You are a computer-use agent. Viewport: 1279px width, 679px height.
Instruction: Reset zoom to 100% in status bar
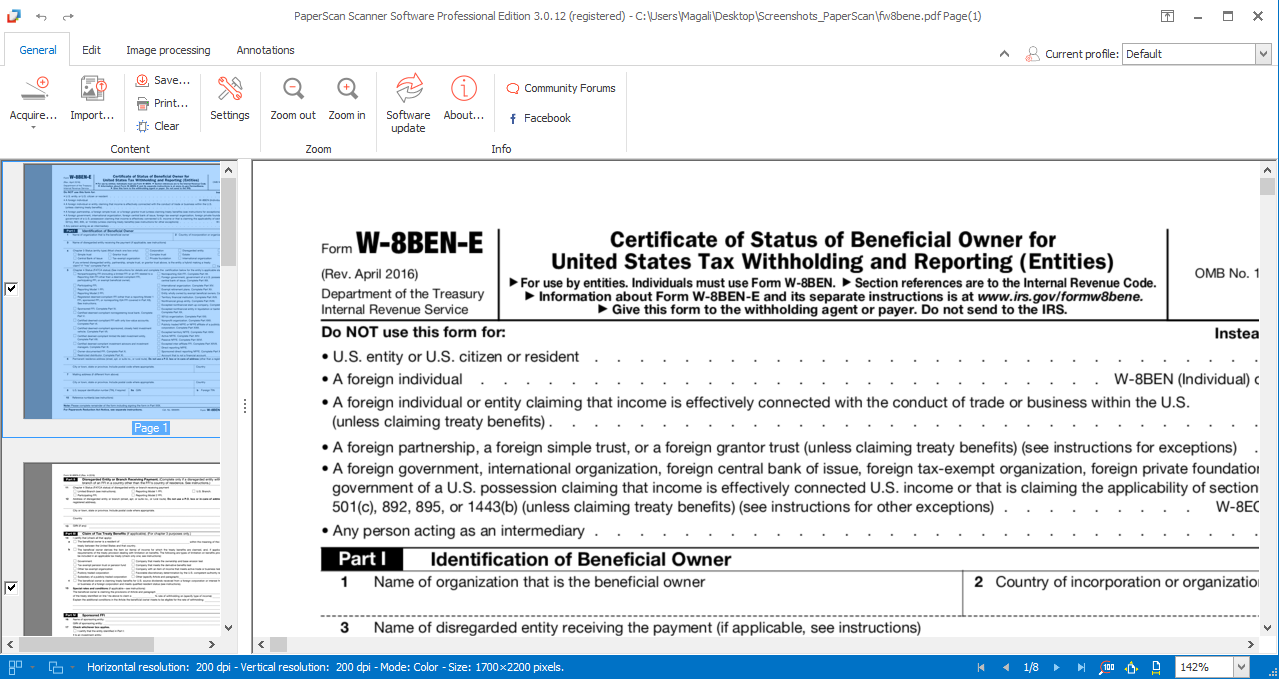1105,667
